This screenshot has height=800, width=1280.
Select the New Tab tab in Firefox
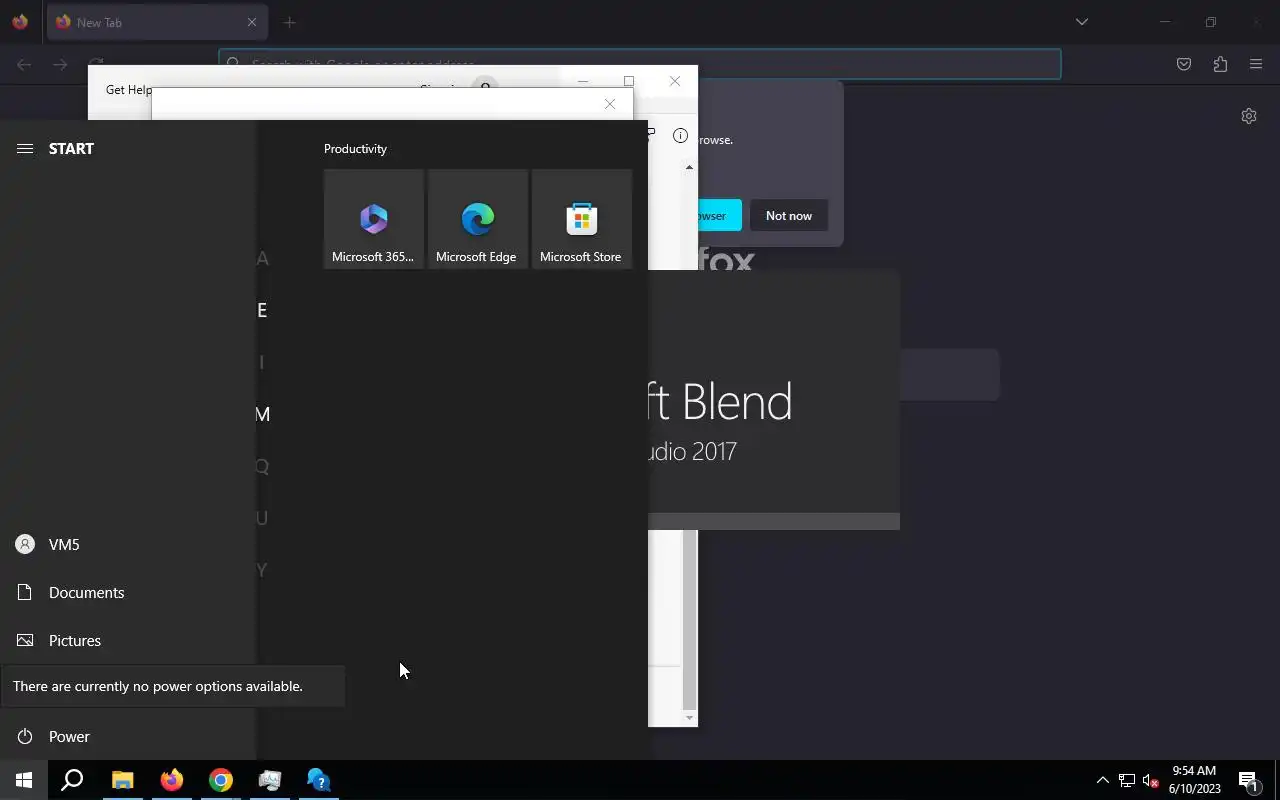click(157, 22)
